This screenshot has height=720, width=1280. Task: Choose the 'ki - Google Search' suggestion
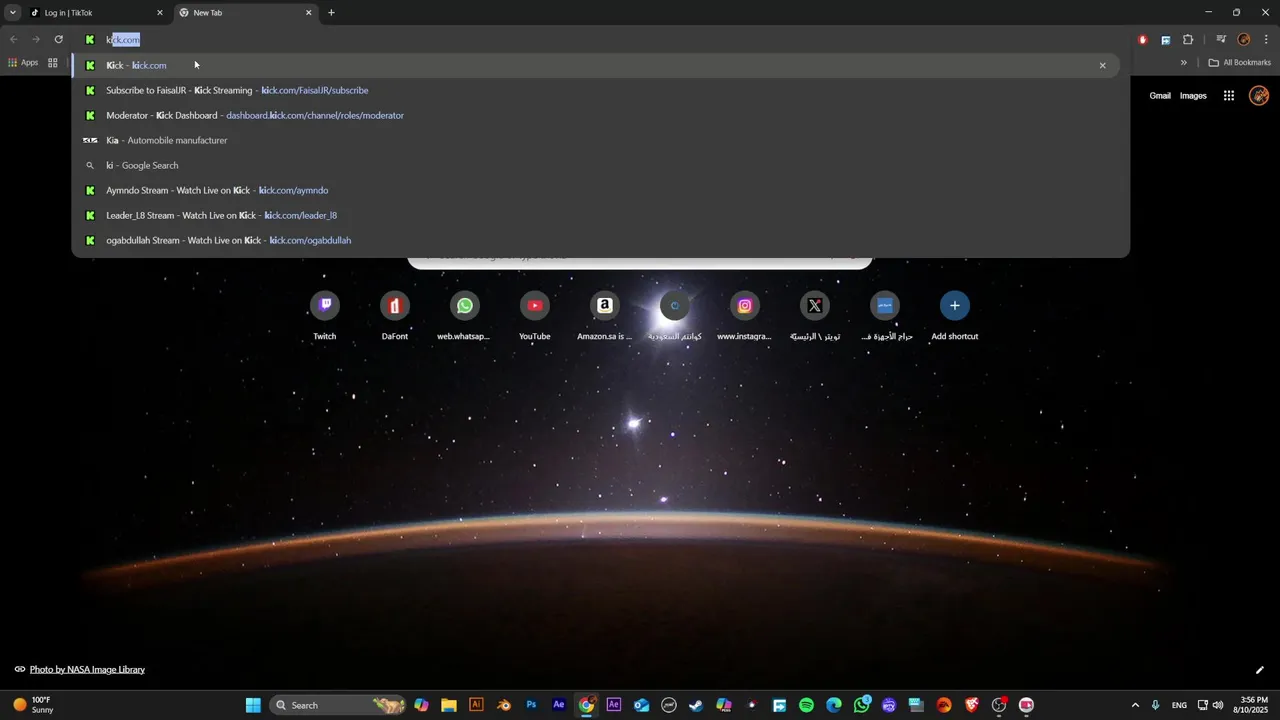click(600, 165)
